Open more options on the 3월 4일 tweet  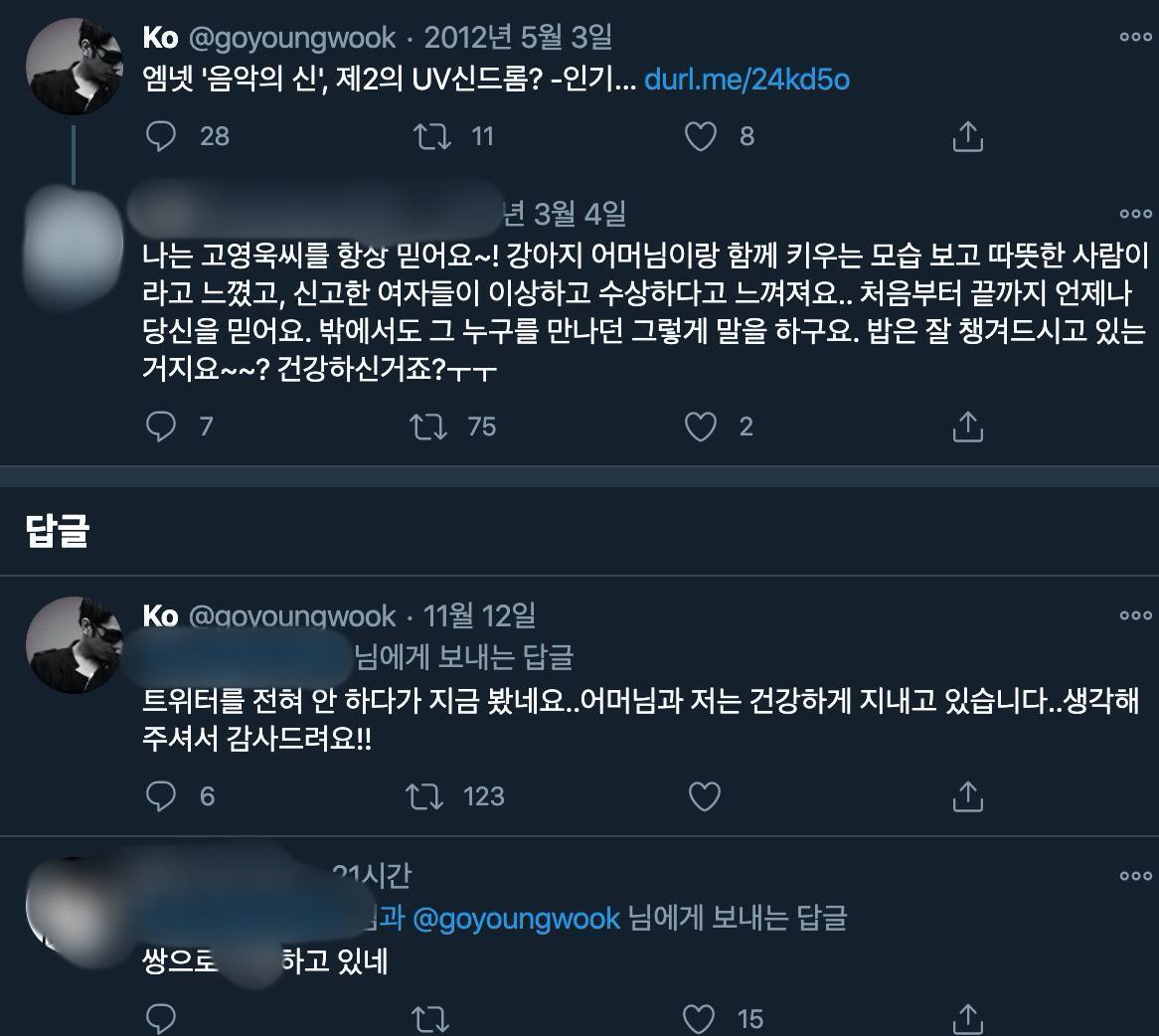(1135, 214)
